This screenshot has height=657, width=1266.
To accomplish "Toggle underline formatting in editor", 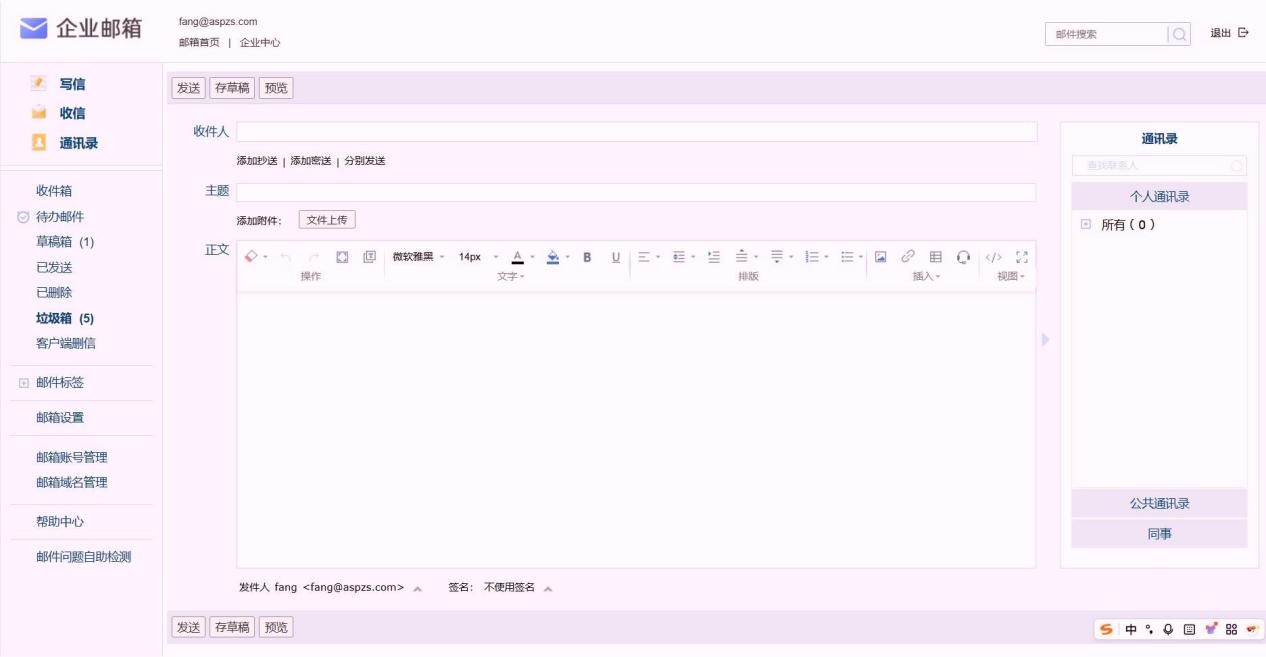I will [616, 257].
